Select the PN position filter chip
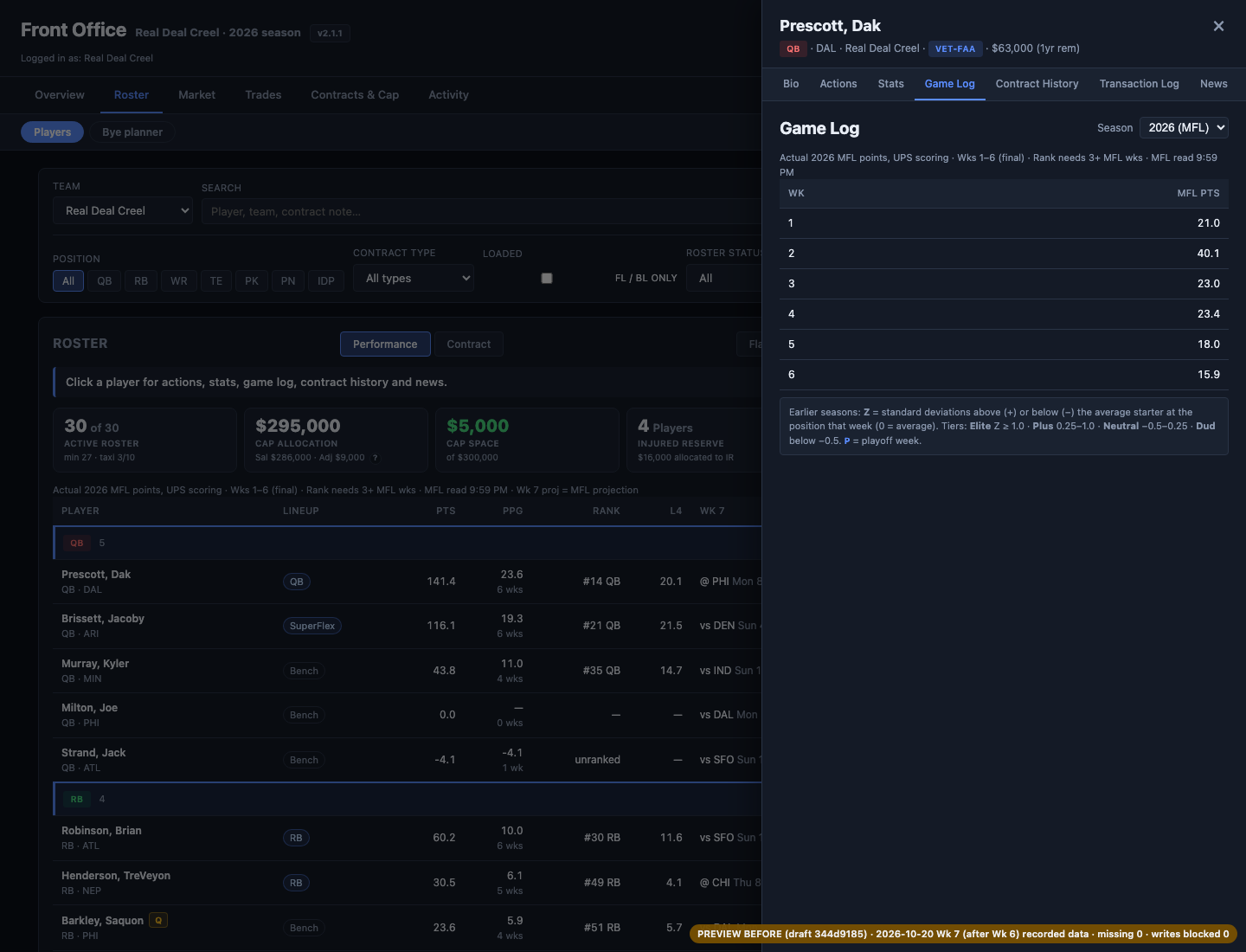Viewport: 1246px width, 952px height. click(x=288, y=280)
